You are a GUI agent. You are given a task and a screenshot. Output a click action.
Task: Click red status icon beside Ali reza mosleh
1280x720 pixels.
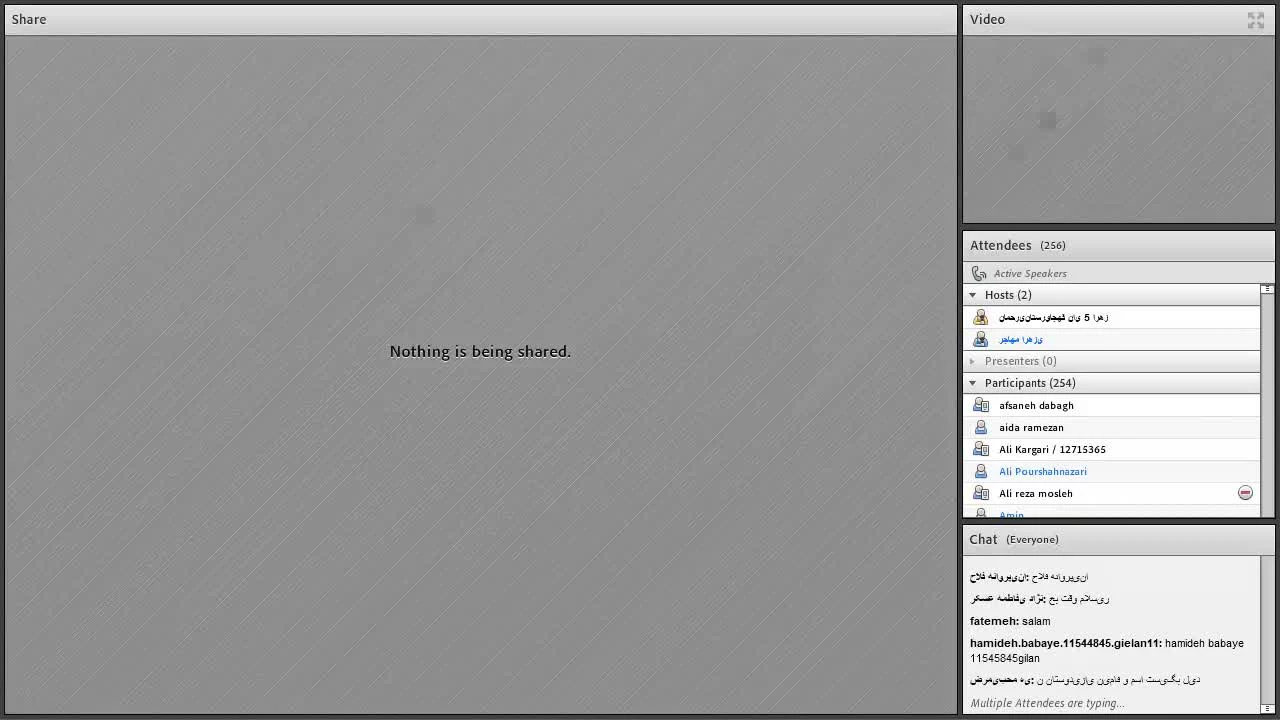tap(1245, 493)
